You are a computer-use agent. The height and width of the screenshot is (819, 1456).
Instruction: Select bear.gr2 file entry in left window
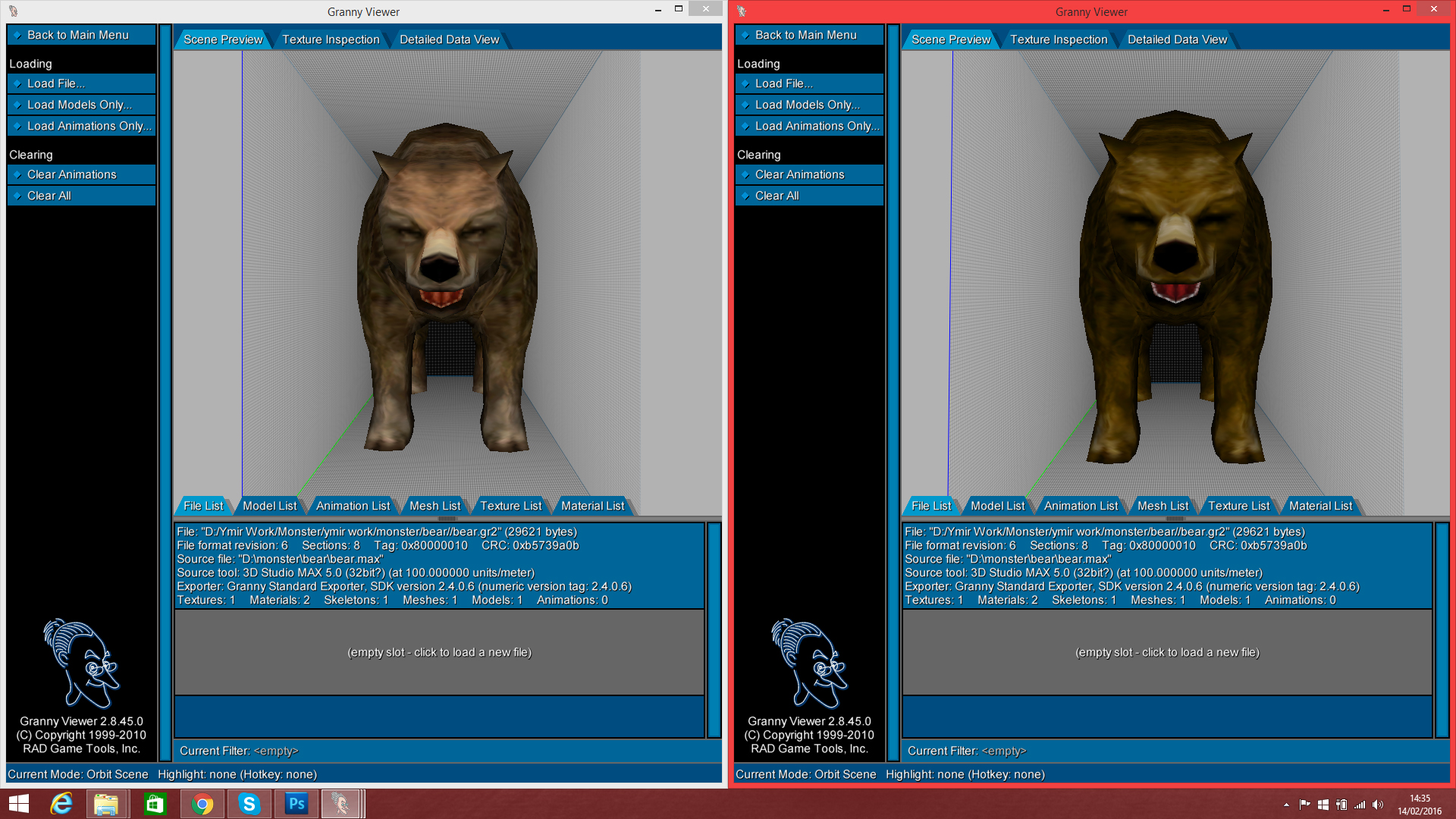440,566
